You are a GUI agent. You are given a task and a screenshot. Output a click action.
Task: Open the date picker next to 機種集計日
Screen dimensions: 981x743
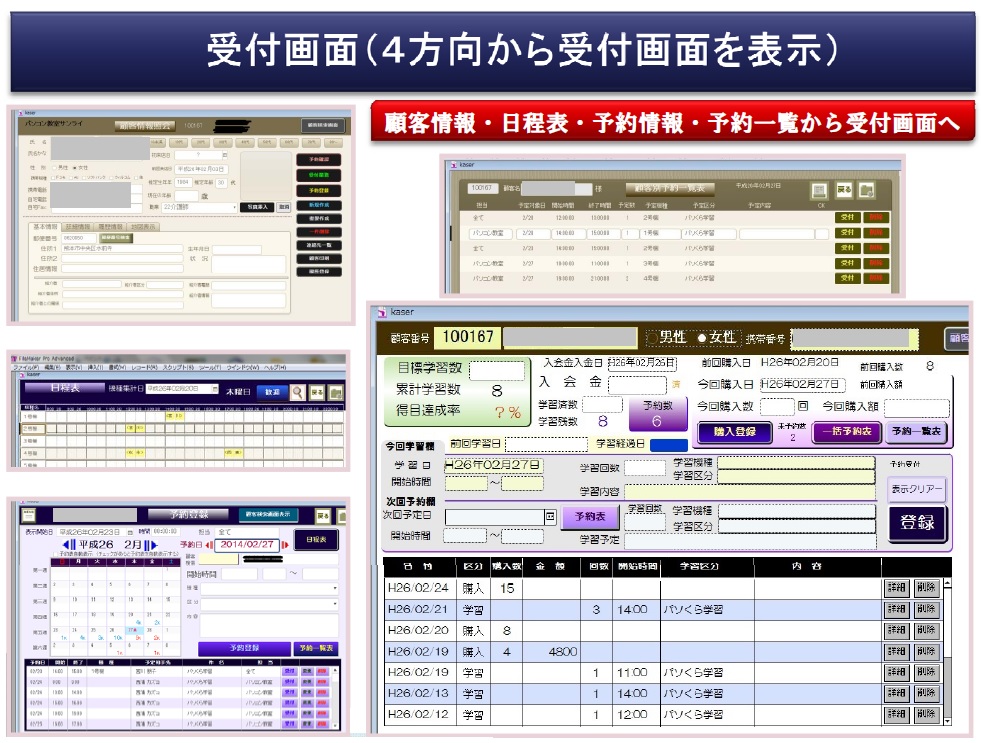point(213,389)
